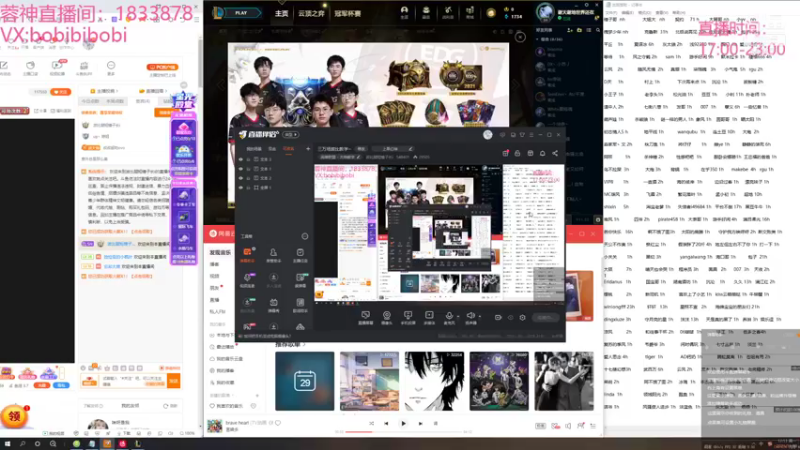Expand microphone options arrow in streaming app
800x450 pixels.
click(x=458, y=316)
